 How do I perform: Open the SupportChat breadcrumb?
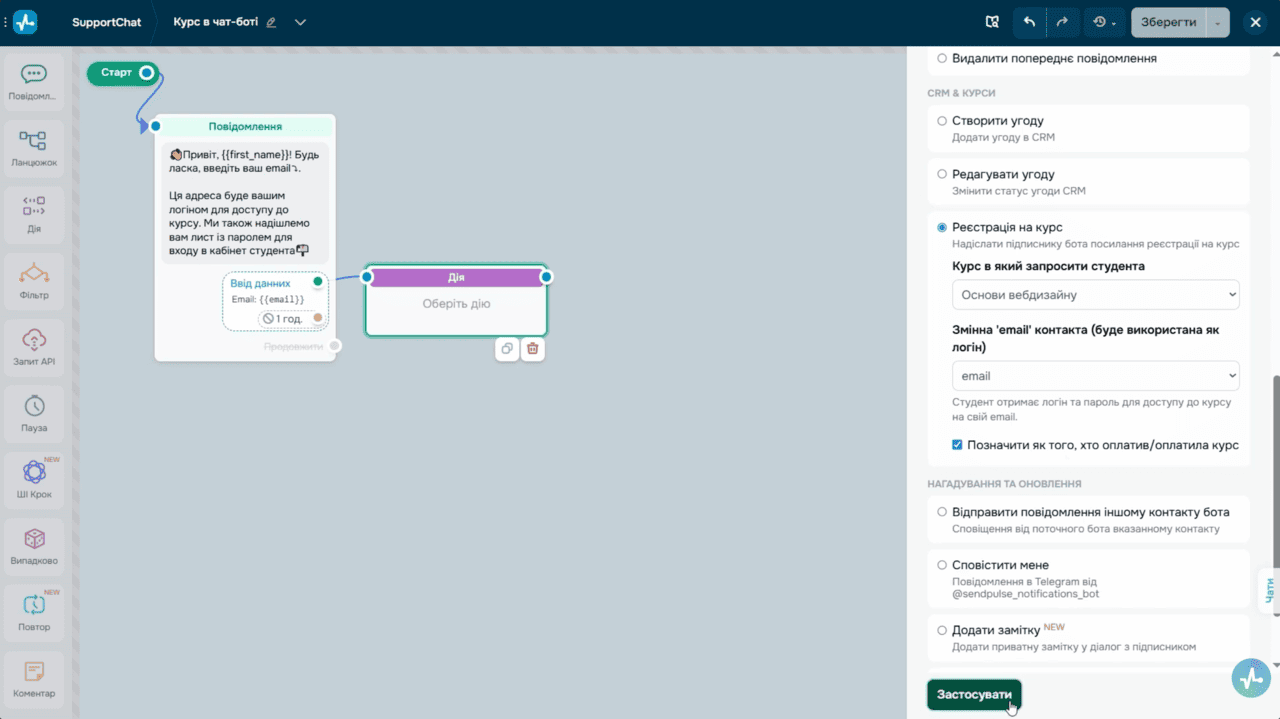(x=106, y=22)
